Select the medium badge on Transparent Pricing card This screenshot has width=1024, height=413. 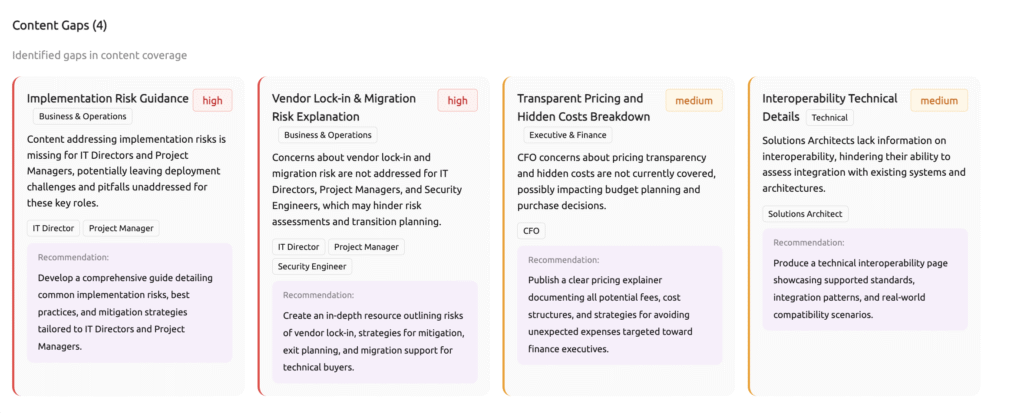click(693, 100)
